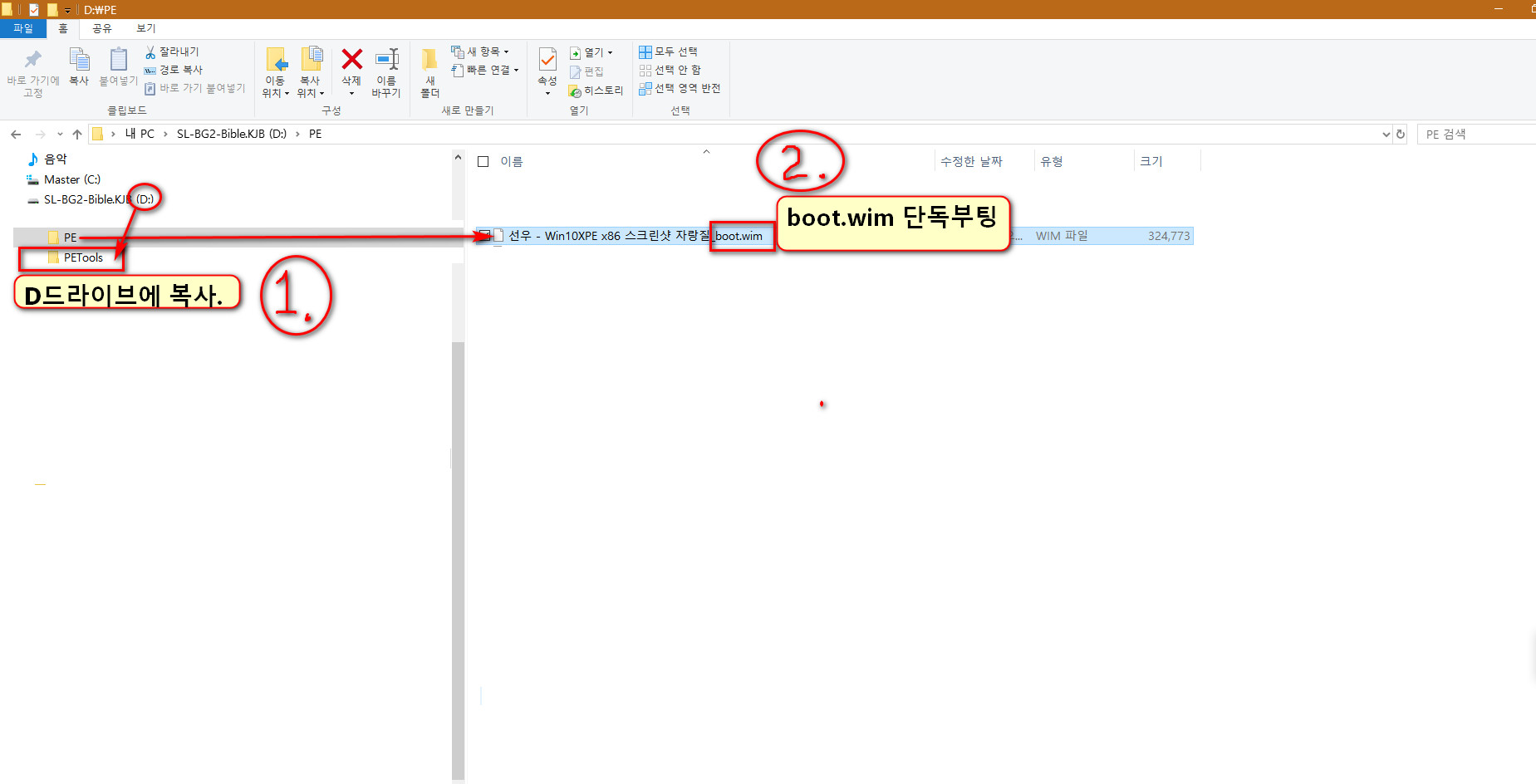Click the Copy (복사) ribbon icon
Viewport: 1536px width, 784px height.
coord(79,67)
